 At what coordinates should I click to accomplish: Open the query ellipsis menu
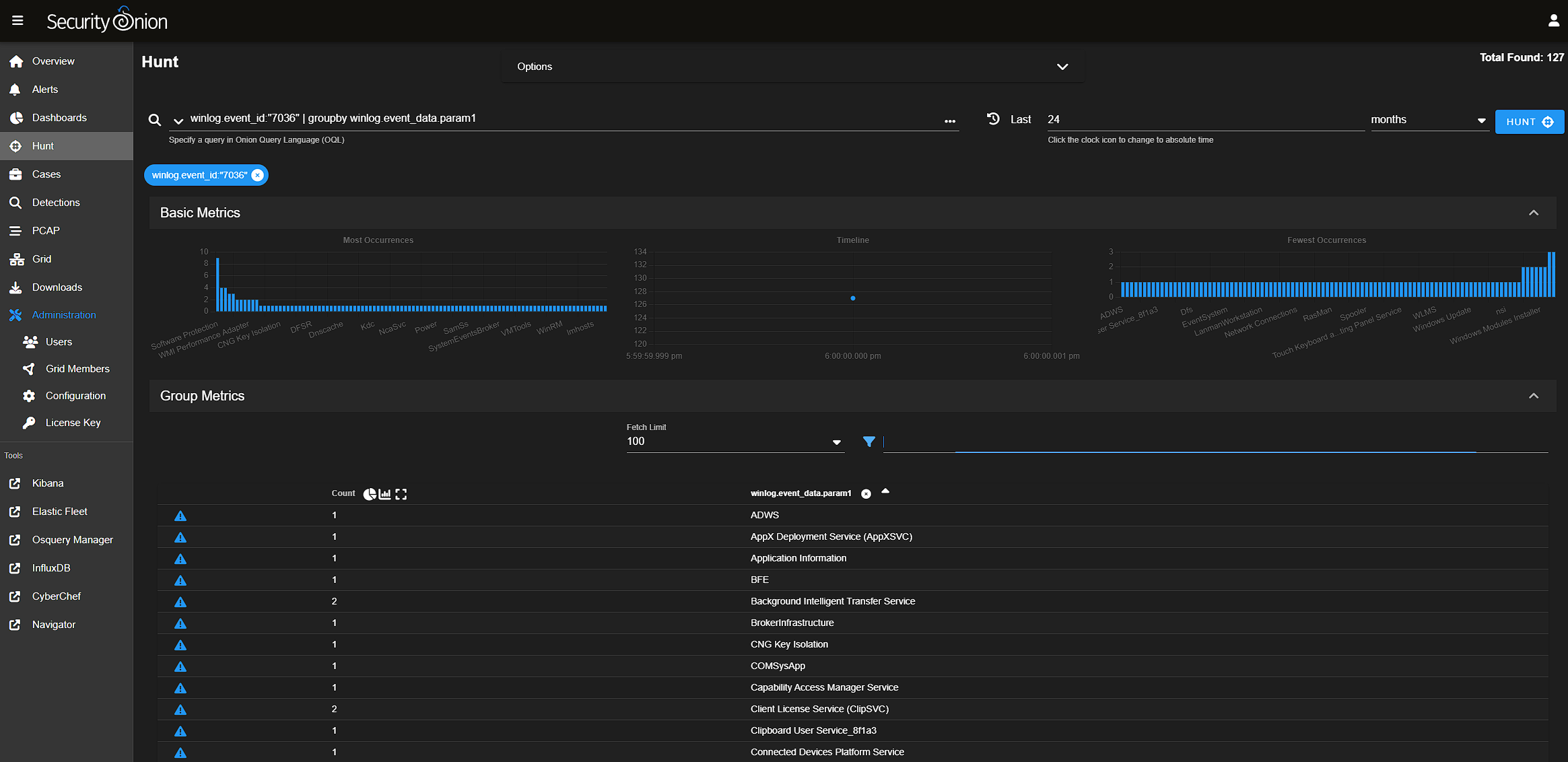point(949,121)
